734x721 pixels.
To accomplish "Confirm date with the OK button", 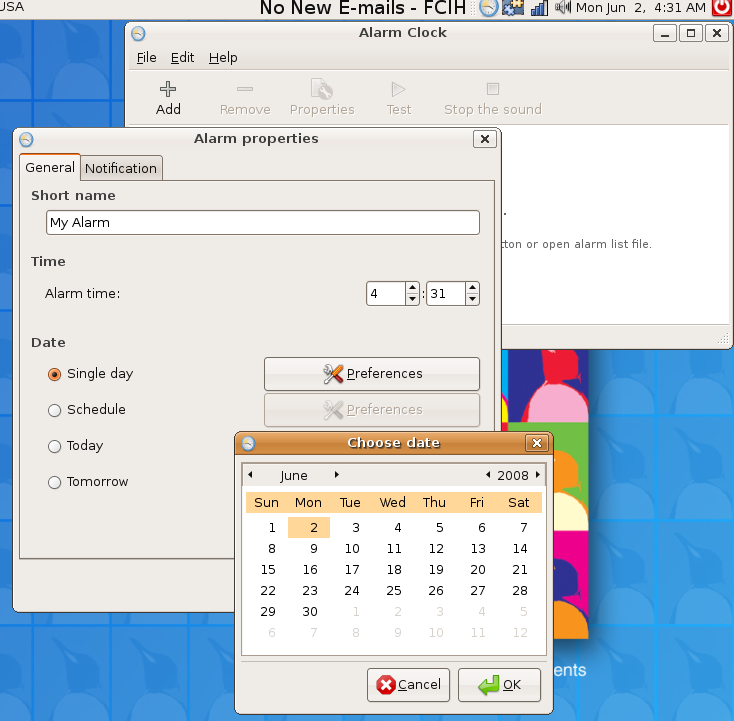I will [499, 685].
